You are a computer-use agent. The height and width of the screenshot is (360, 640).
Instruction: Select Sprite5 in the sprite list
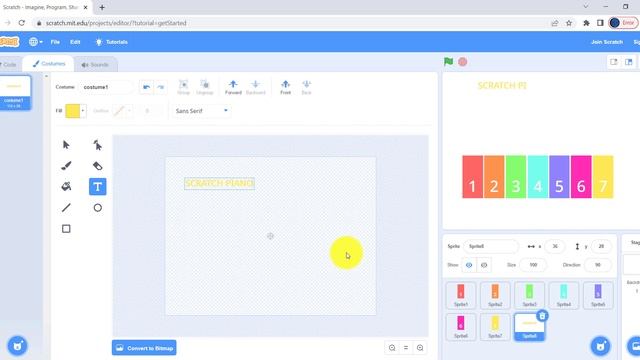(x=598, y=295)
